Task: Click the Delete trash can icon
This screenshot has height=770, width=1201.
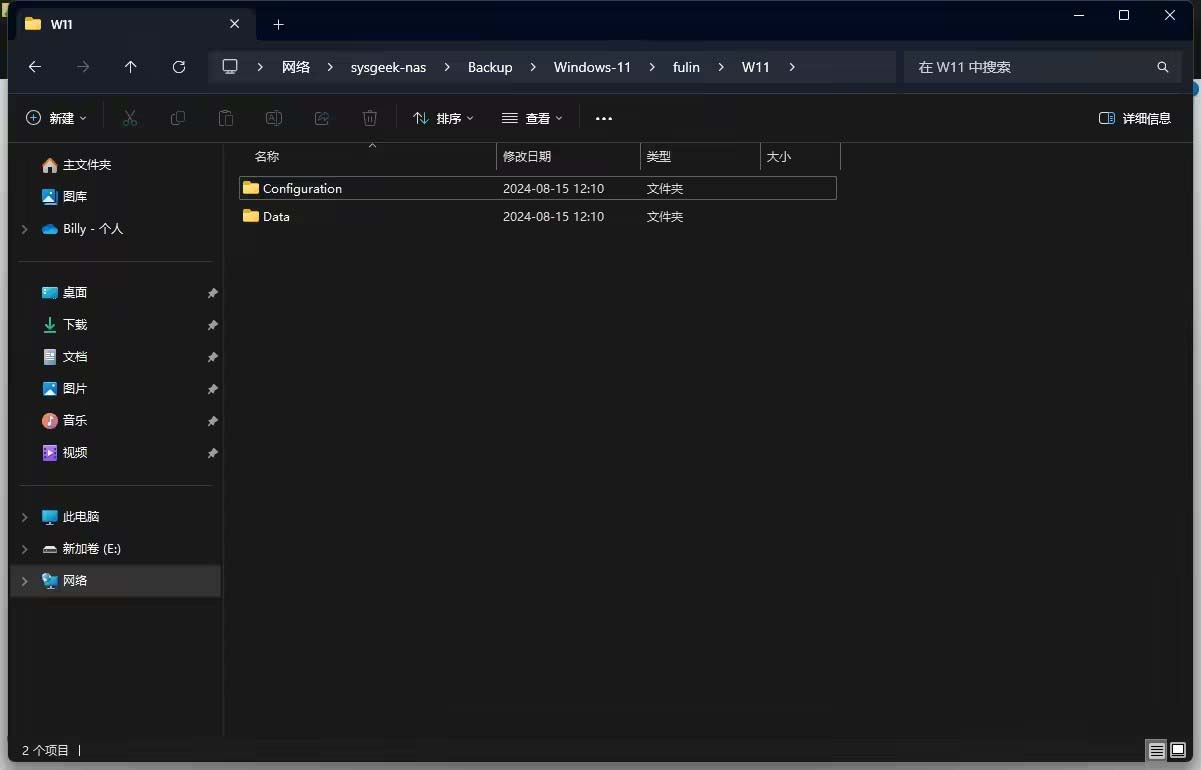Action: tap(370, 118)
